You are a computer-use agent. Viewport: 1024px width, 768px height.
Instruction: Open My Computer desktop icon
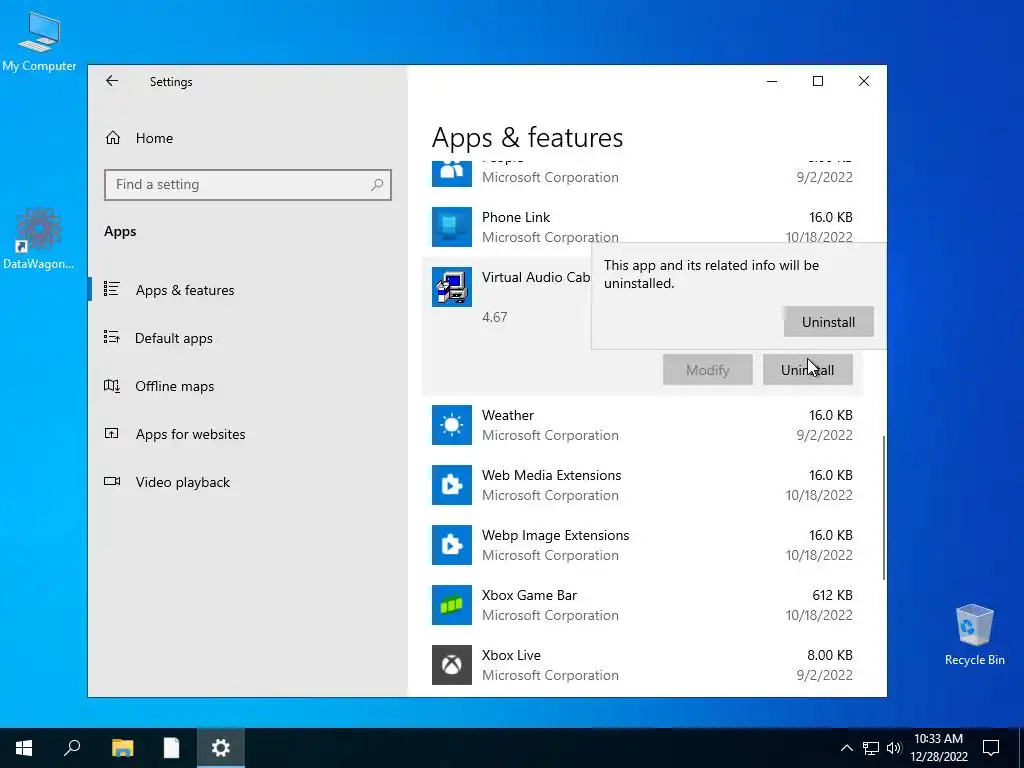[x=39, y=41]
